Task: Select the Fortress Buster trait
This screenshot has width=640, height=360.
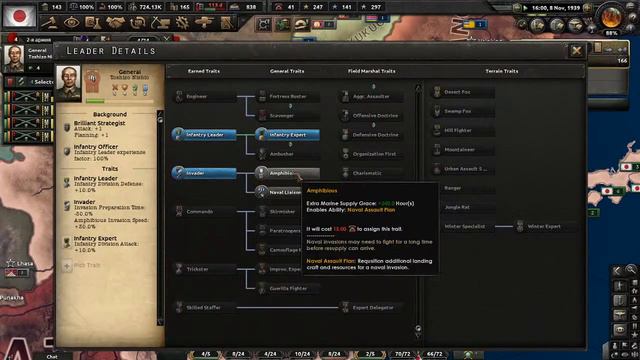Action: [x=288, y=96]
